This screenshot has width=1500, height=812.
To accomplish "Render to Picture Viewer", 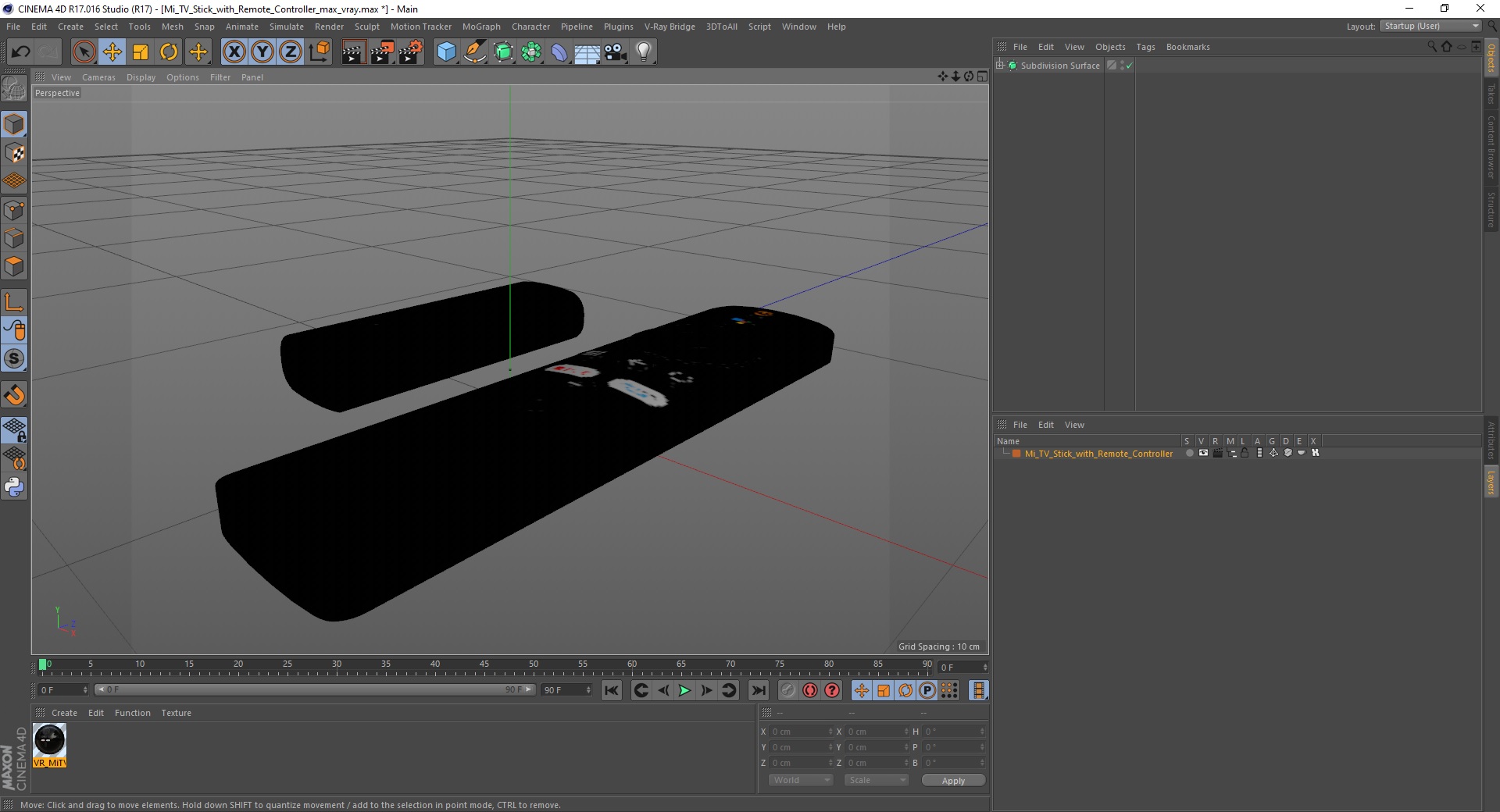I will click(382, 52).
